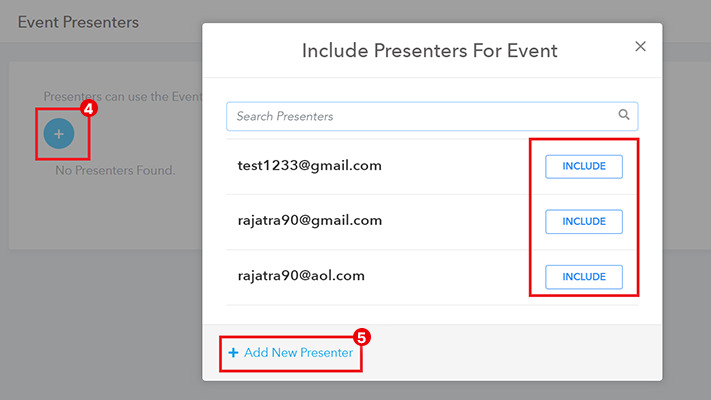Open the Add New Presenter link
This screenshot has width=711, height=400.
[298, 353]
